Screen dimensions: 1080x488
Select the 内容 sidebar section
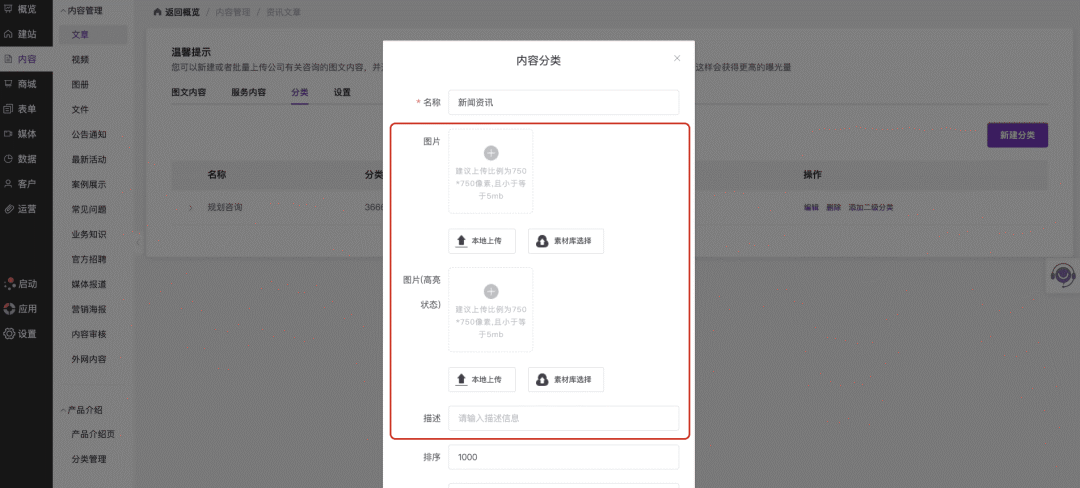point(26,59)
